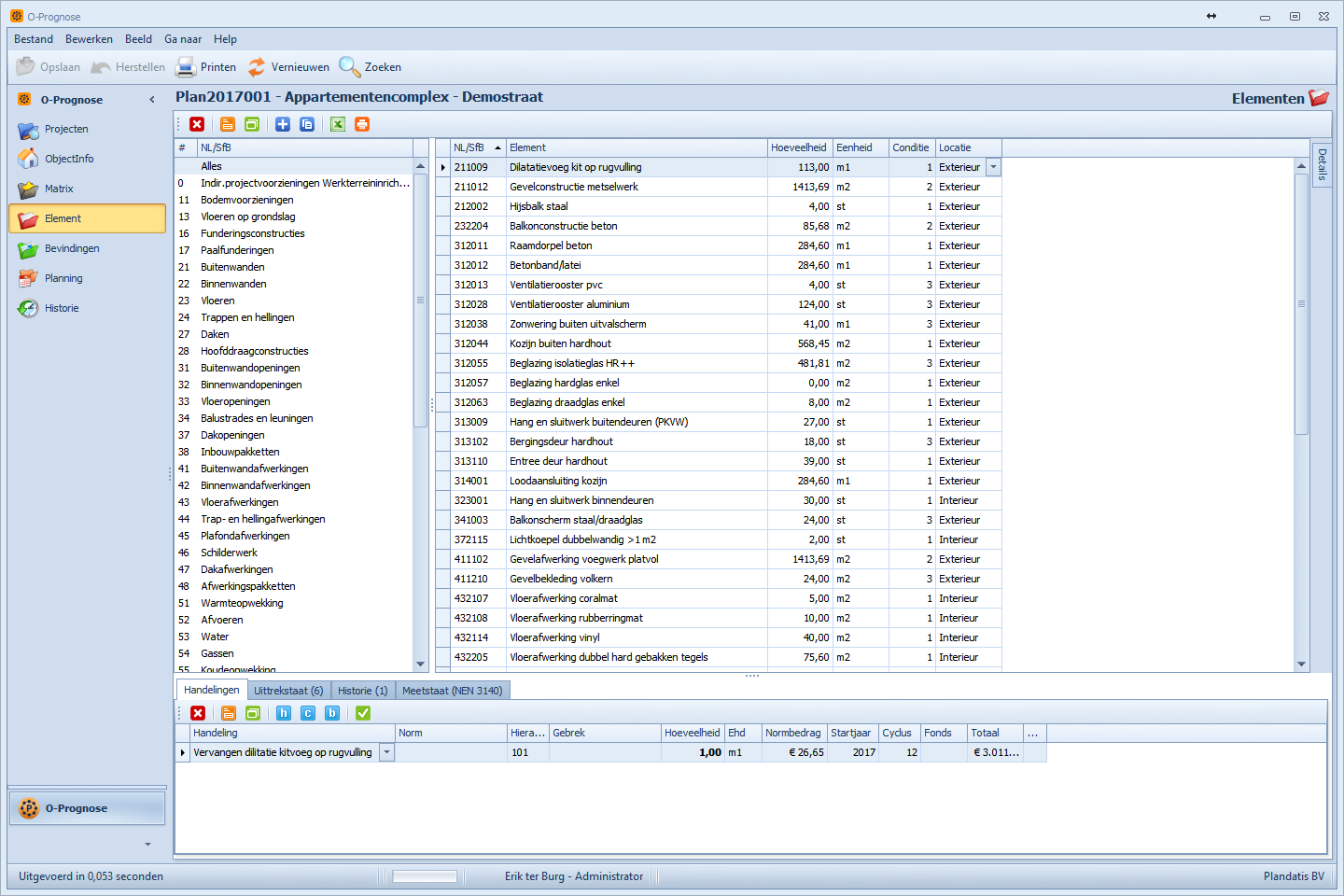Image resolution: width=1344 pixels, height=896 pixels.
Task: Add a new element with blue plus icon
Action: point(283,124)
